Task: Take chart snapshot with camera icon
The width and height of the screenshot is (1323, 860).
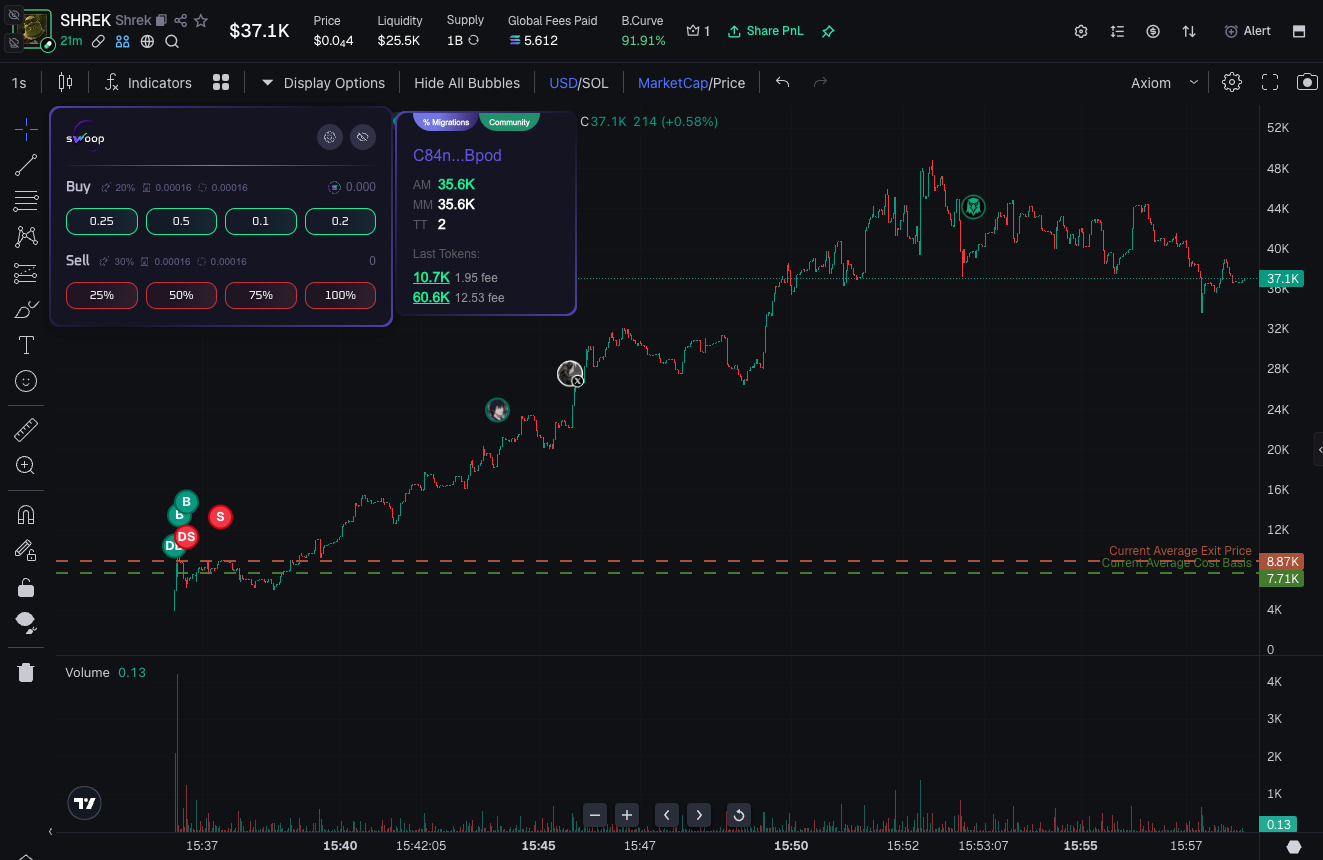Action: tap(1306, 83)
